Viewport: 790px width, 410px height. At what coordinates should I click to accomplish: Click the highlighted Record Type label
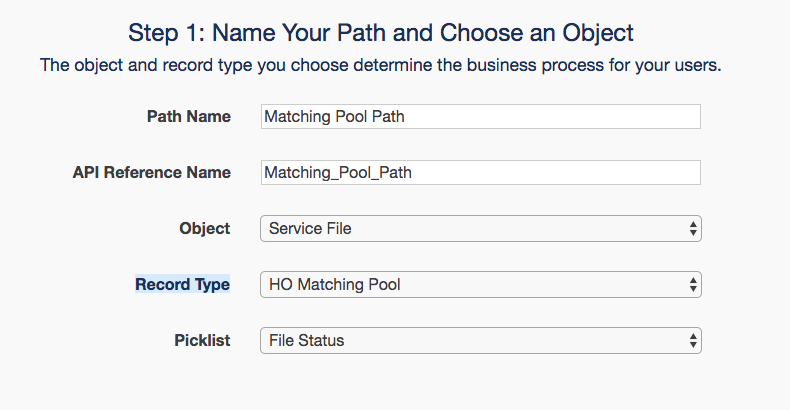[183, 285]
